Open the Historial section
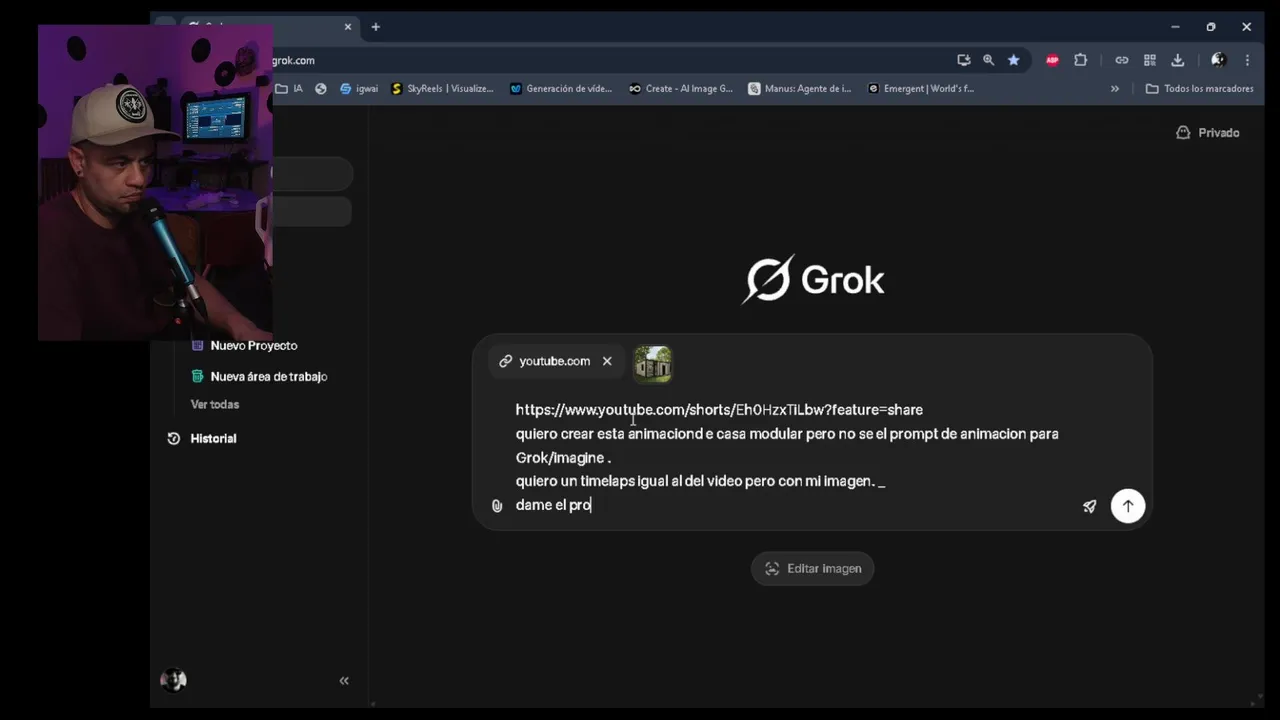 [202, 438]
